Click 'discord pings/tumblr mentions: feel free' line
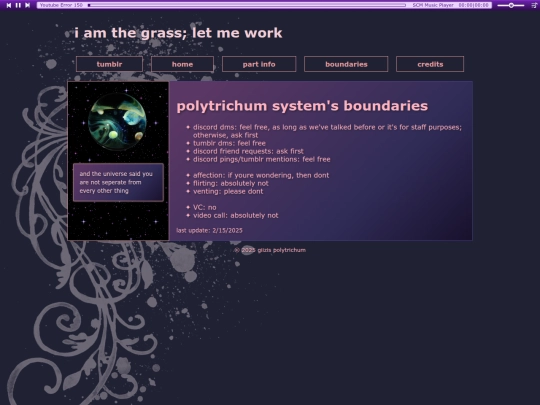This screenshot has width=540, height=405. coord(262,159)
